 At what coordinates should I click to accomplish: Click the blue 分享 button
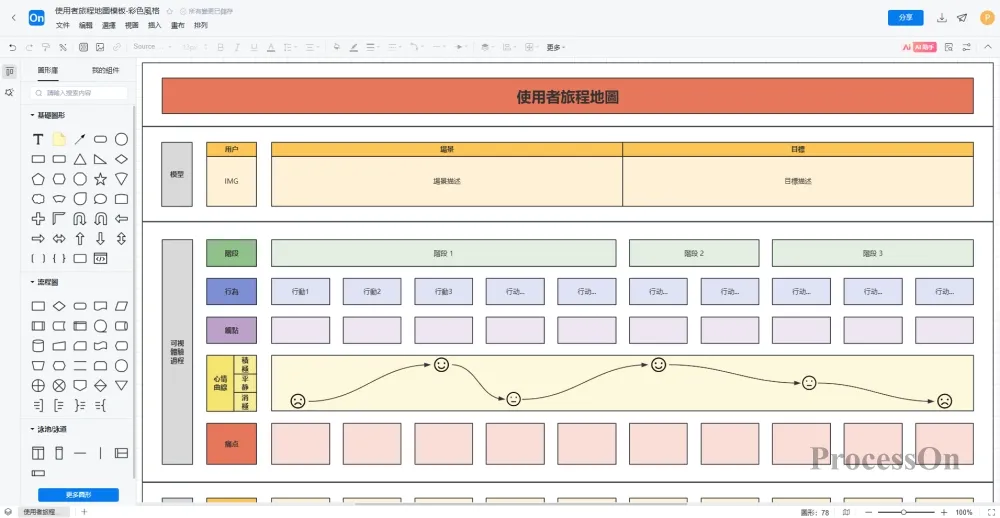pyautogui.click(x=905, y=18)
